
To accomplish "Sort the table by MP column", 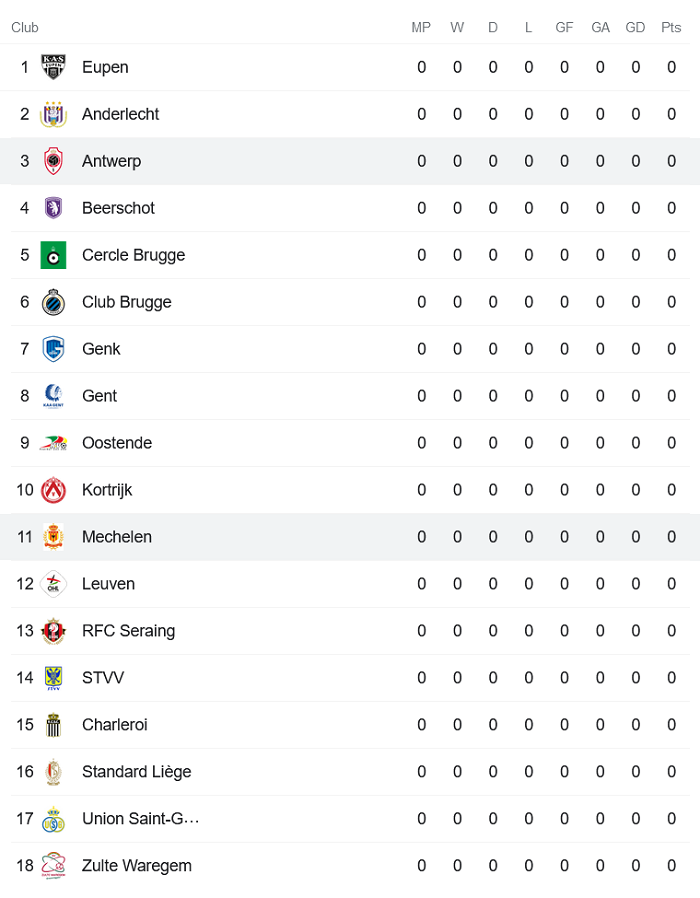I will 421,28.
